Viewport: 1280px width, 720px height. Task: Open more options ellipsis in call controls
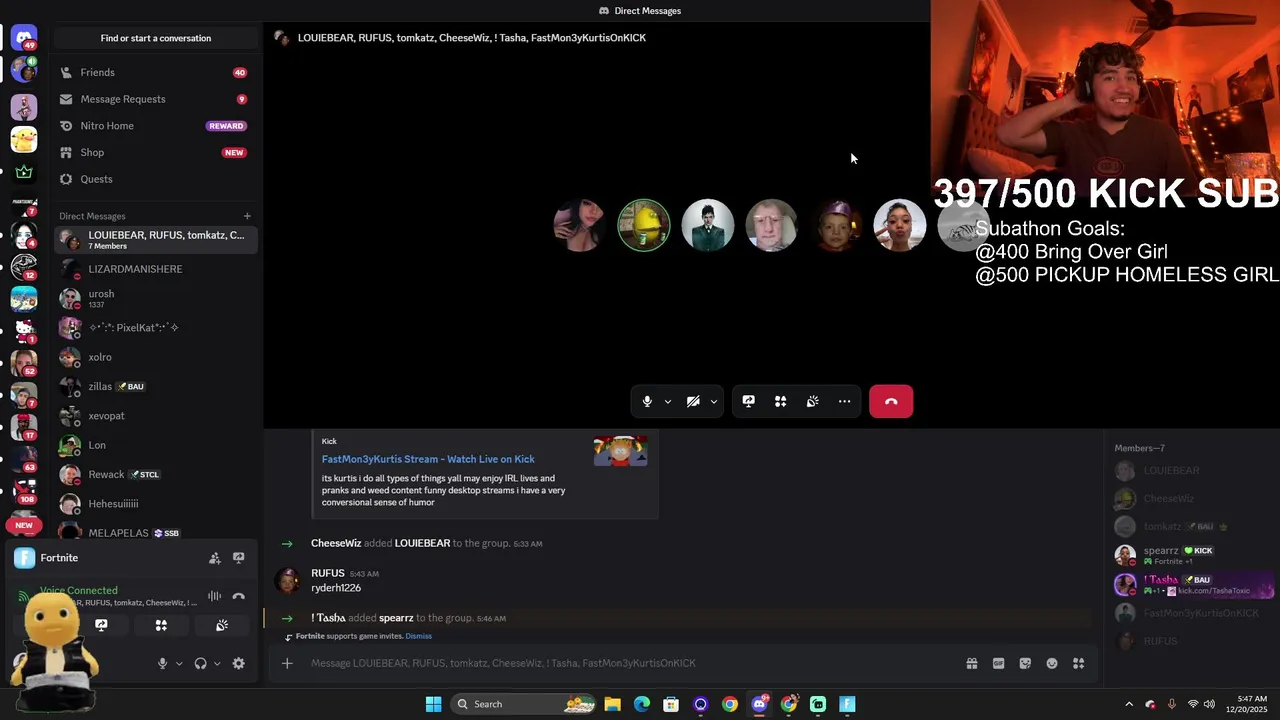click(845, 401)
